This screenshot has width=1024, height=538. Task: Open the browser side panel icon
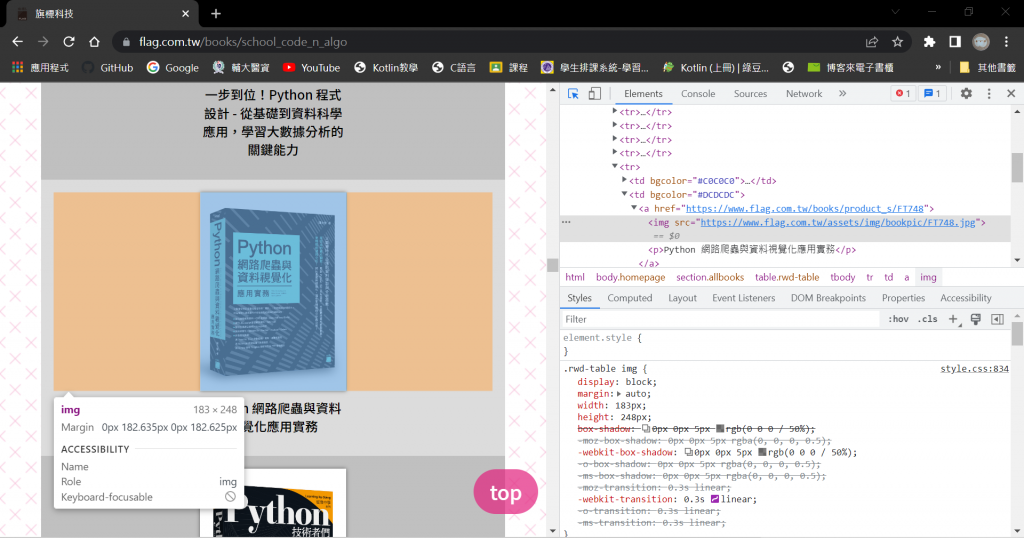pos(955,42)
